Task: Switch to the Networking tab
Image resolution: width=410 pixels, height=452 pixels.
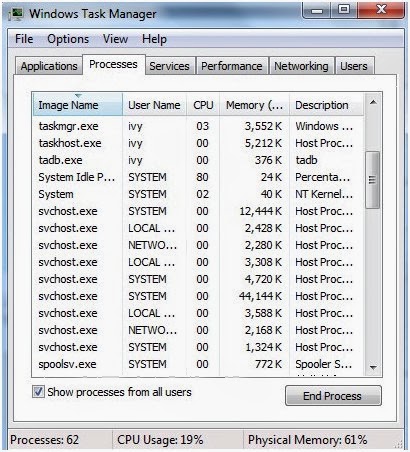Action: pyautogui.click(x=301, y=66)
